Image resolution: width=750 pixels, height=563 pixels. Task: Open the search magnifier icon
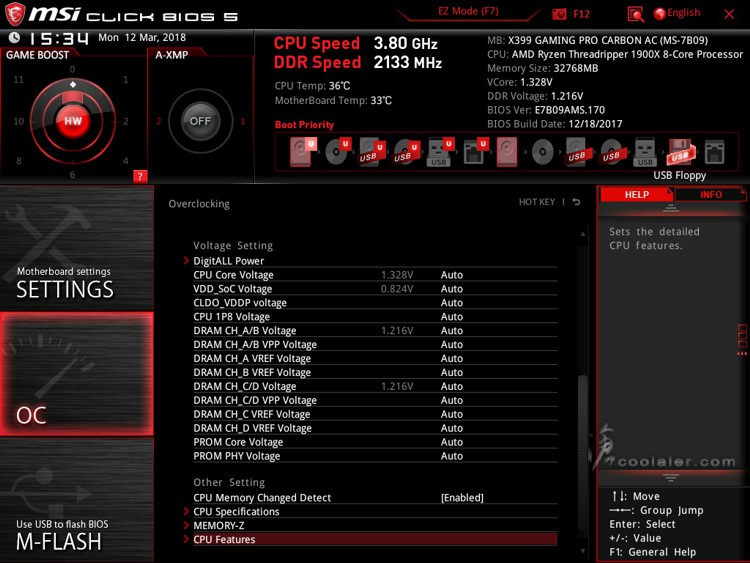coord(635,14)
